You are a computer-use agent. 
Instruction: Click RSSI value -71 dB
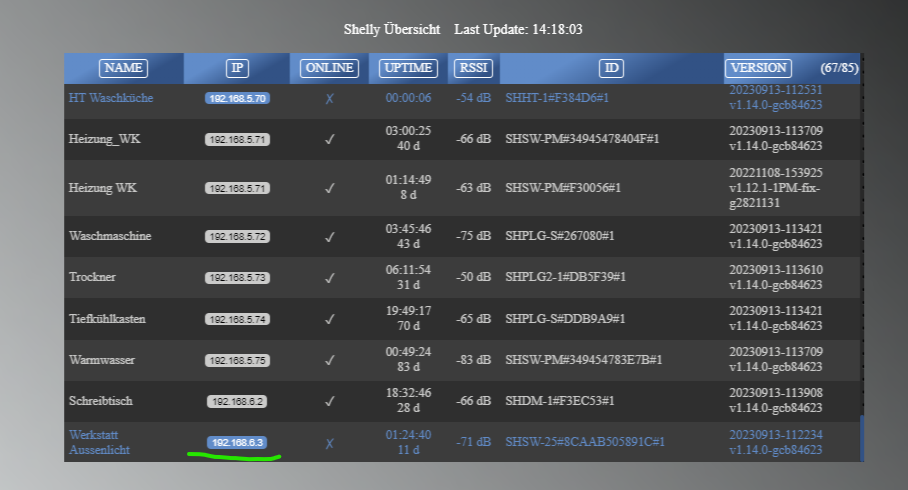coord(473,442)
